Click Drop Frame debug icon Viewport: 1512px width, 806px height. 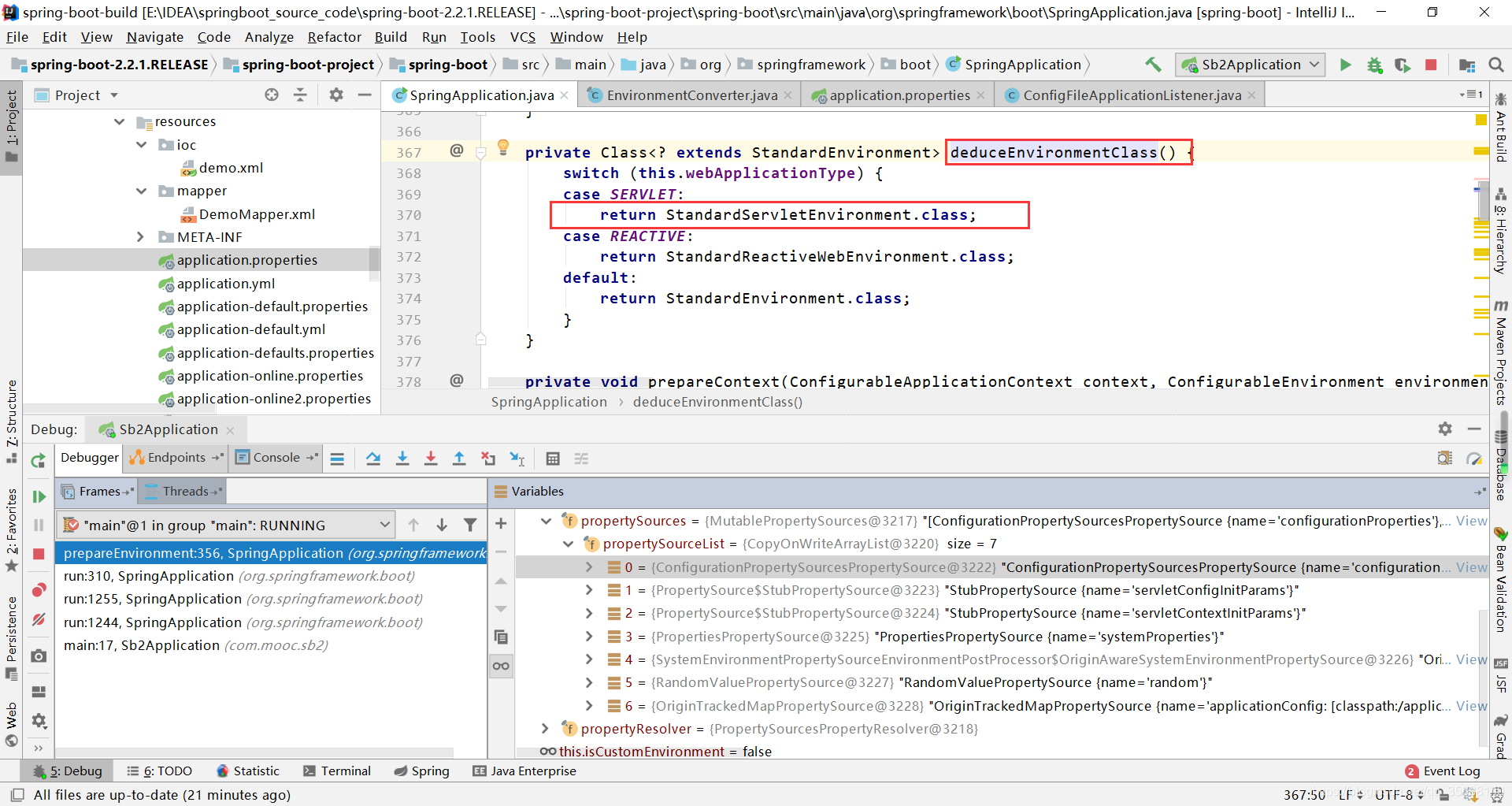tap(488, 459)
